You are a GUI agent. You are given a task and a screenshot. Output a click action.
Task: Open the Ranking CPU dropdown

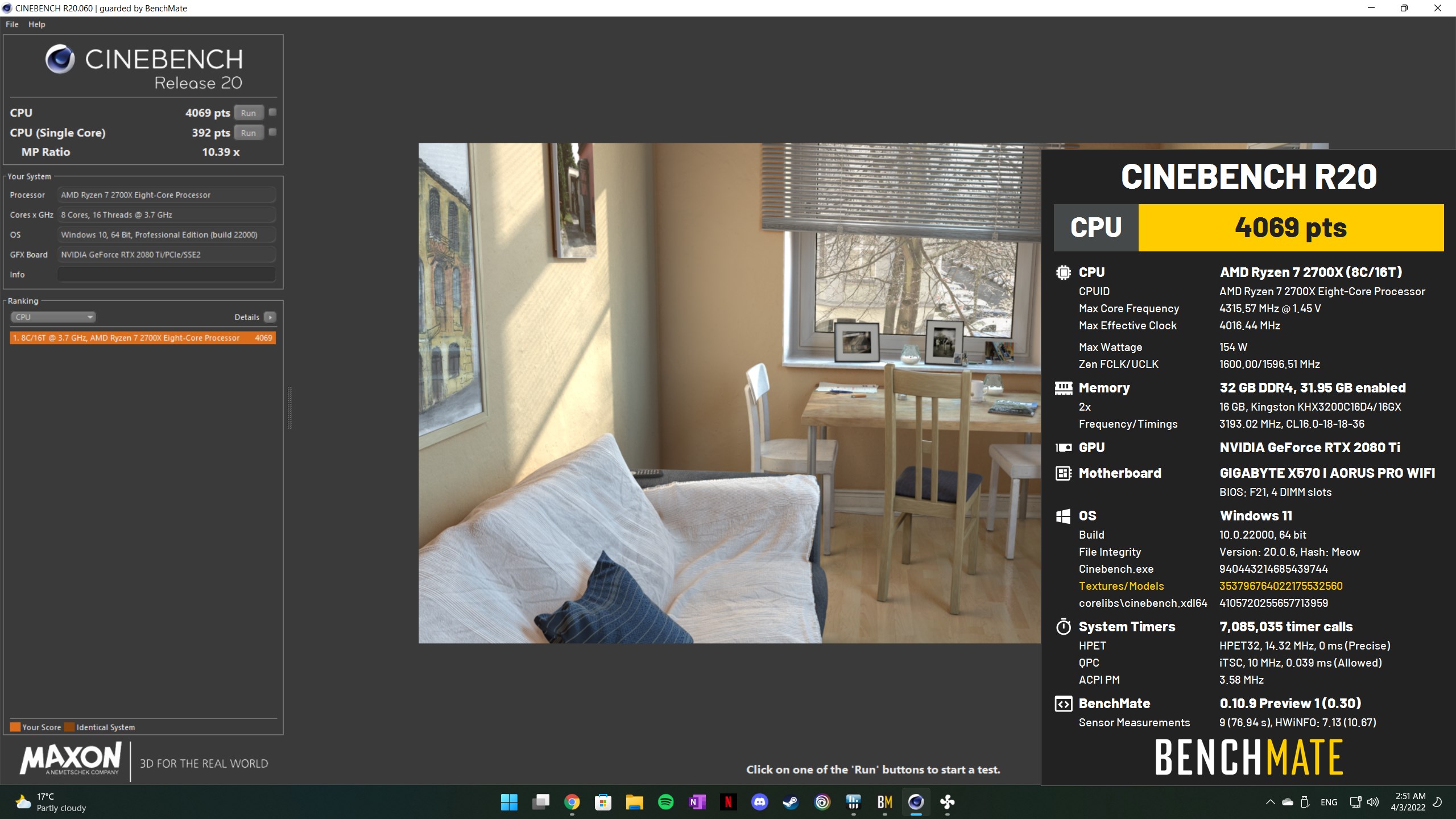[x=53, y=317]
